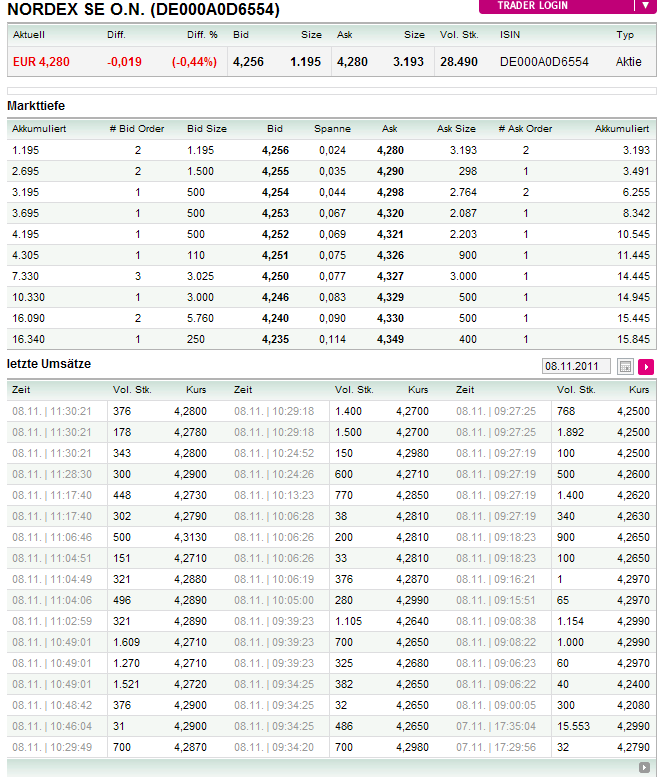The height and width of the screenshot is (777, 663).
Task: Click the trade volume 15.553
Action: pos(573,726)
